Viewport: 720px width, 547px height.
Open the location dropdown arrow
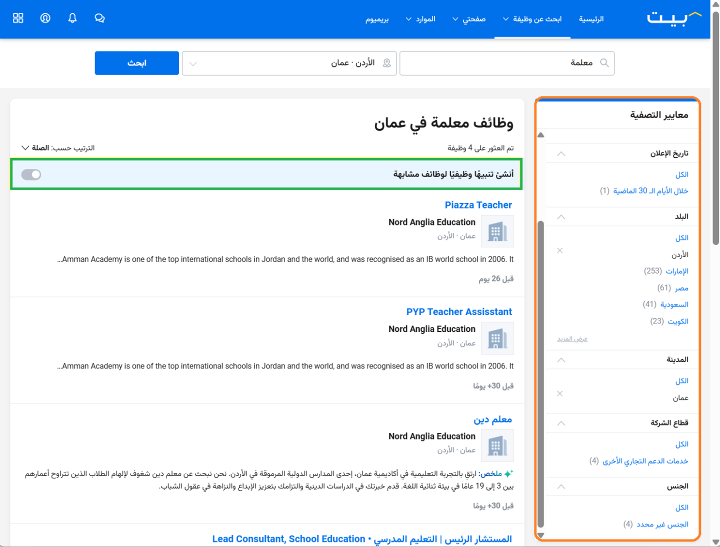click(193, 63)
